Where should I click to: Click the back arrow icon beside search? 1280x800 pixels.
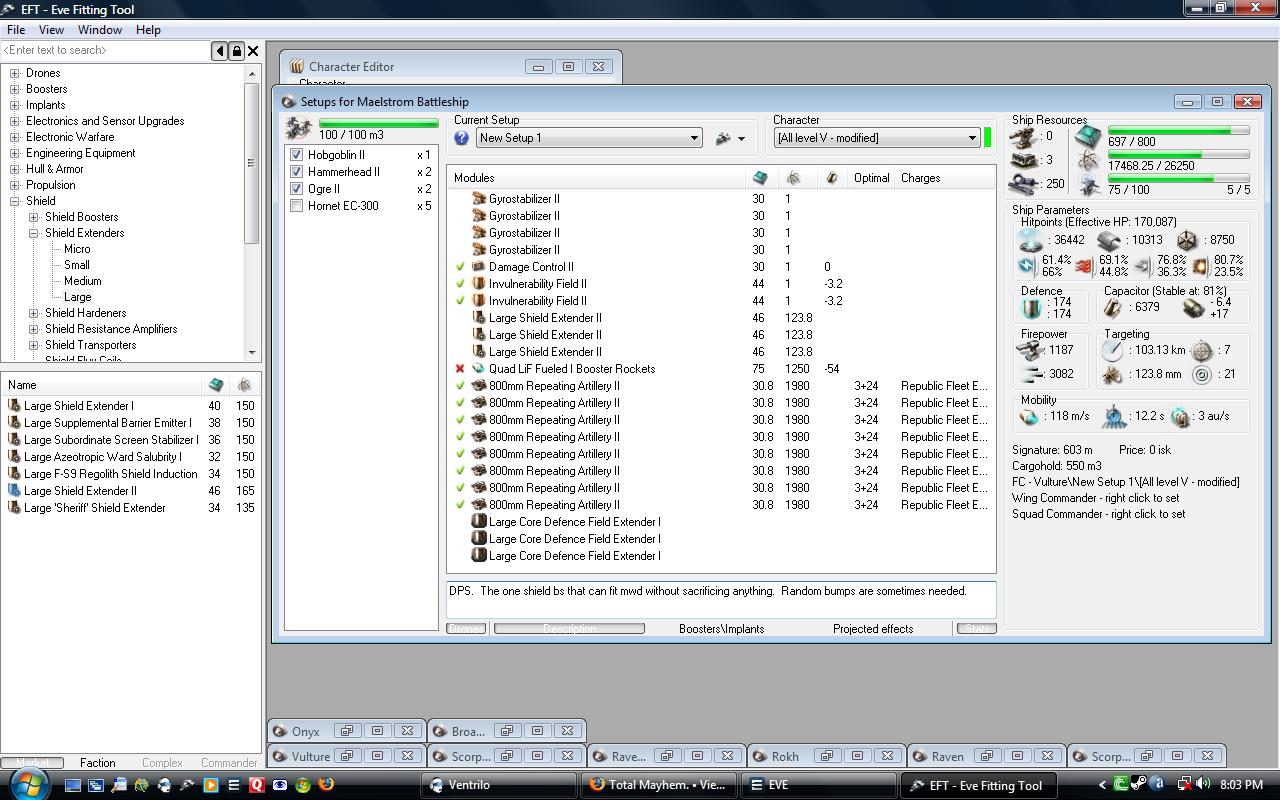[x=220, y=51]
